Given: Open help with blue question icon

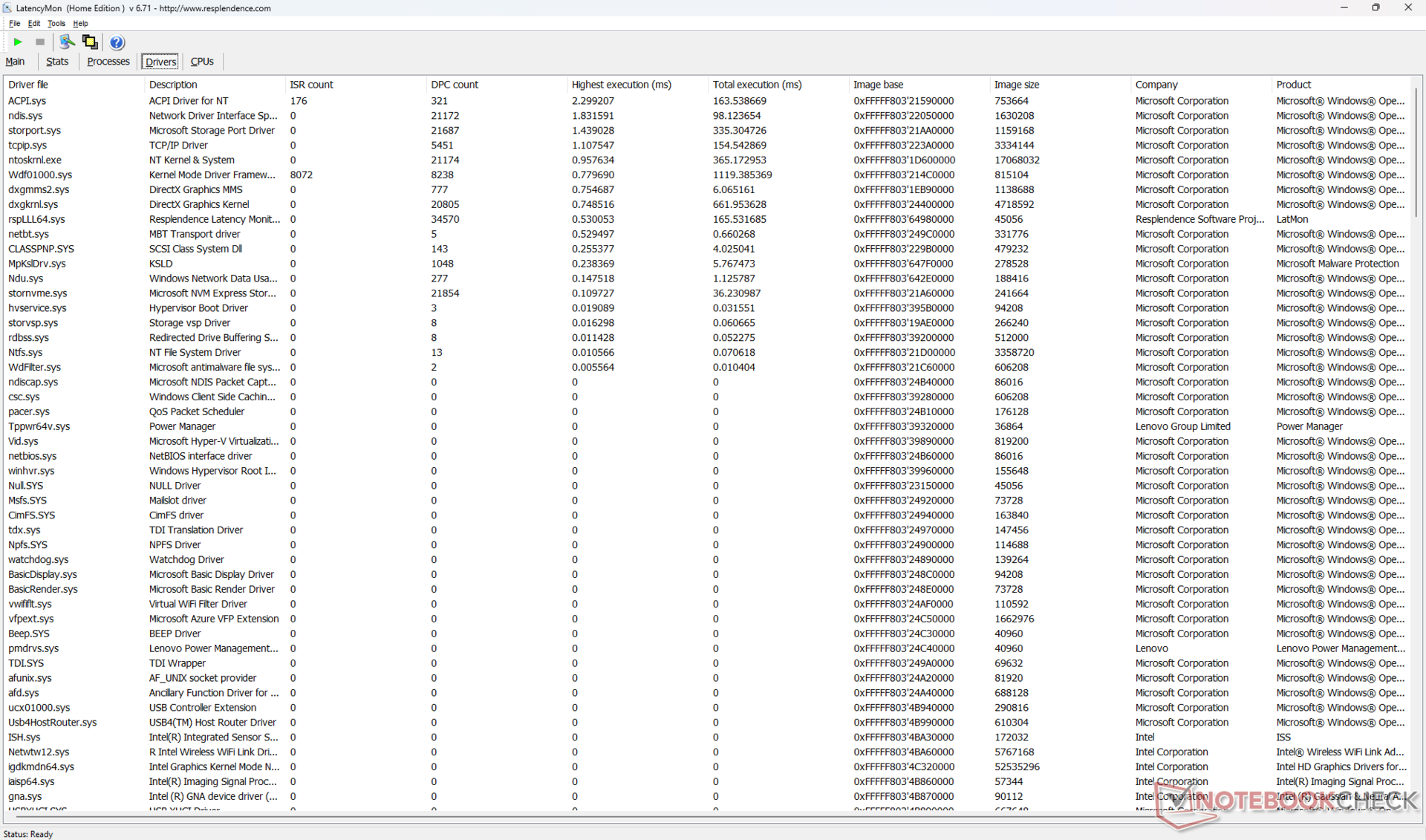Looking at the screenshot, I should (117, 42).
